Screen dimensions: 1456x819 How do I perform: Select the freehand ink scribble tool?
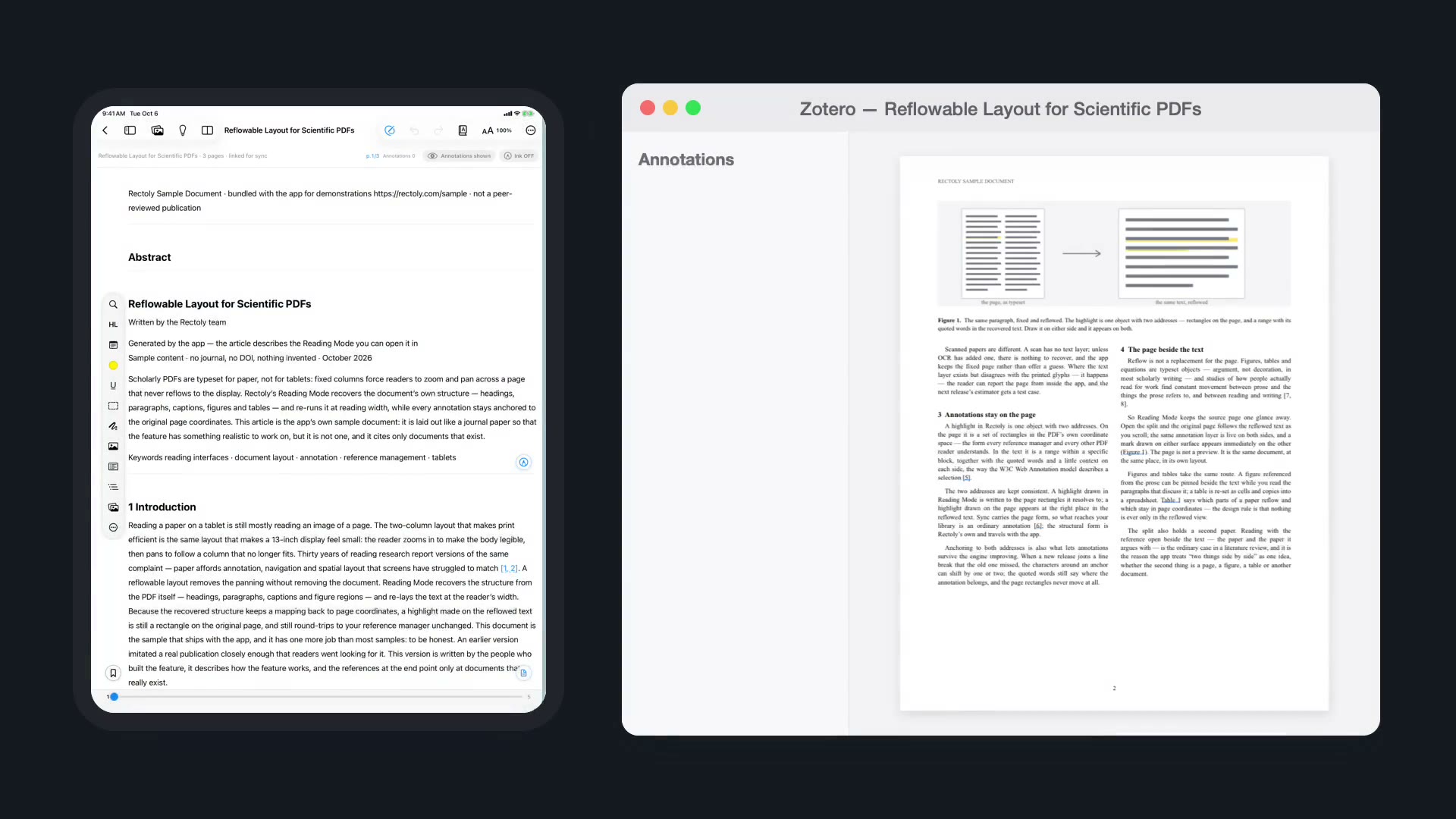click(113, 426)
